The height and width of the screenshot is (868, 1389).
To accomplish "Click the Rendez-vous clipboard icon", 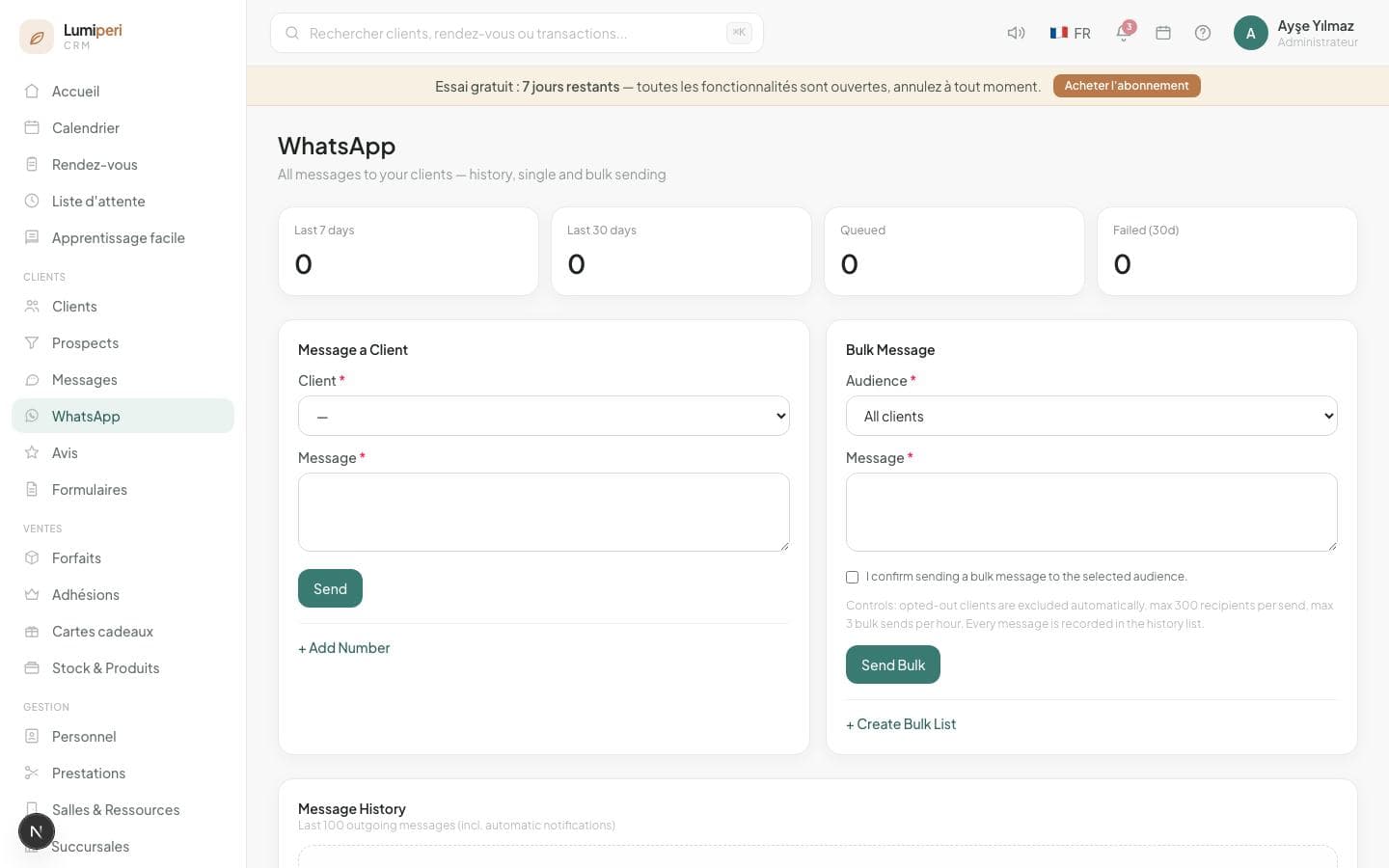I will 32,164.
